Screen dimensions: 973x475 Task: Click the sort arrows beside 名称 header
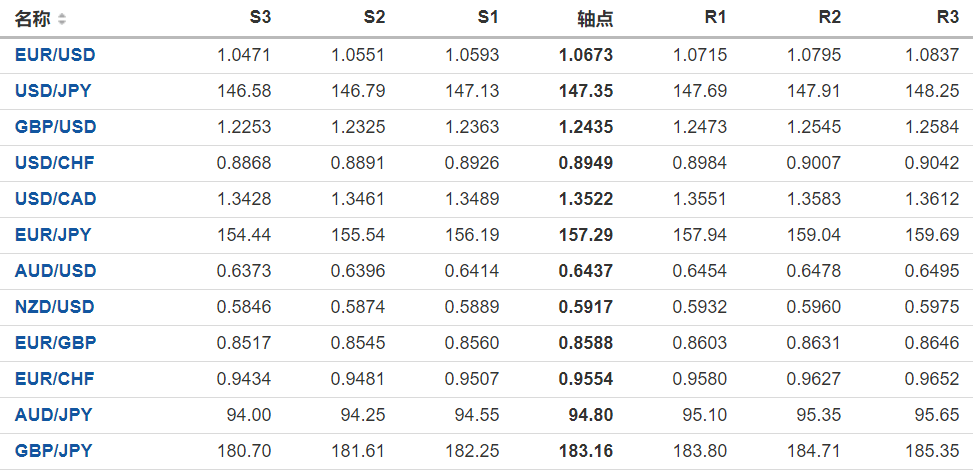point(62,19)
